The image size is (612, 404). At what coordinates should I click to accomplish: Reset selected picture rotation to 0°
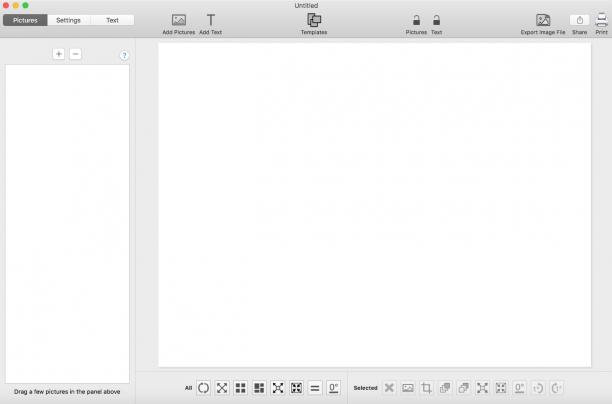pyautogui.click(x=519, y=388)
